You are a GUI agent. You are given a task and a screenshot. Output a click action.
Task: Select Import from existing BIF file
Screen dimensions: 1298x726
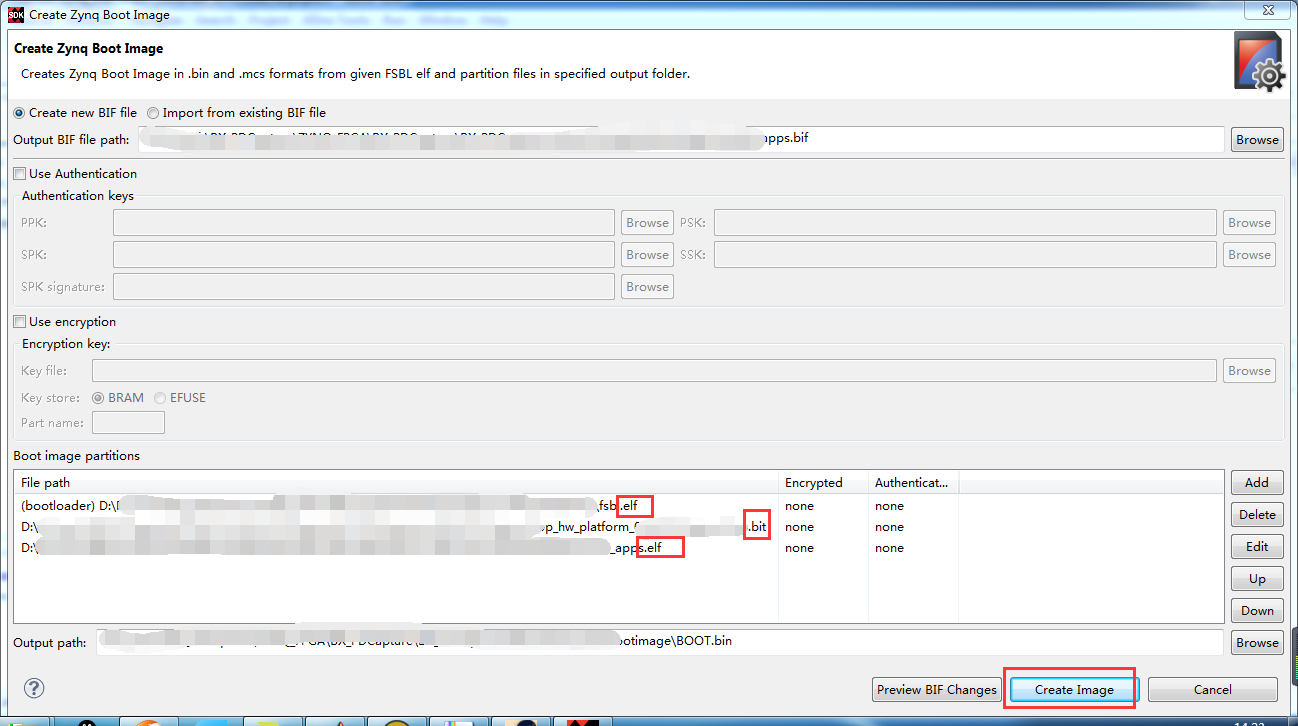coord(153,113)
